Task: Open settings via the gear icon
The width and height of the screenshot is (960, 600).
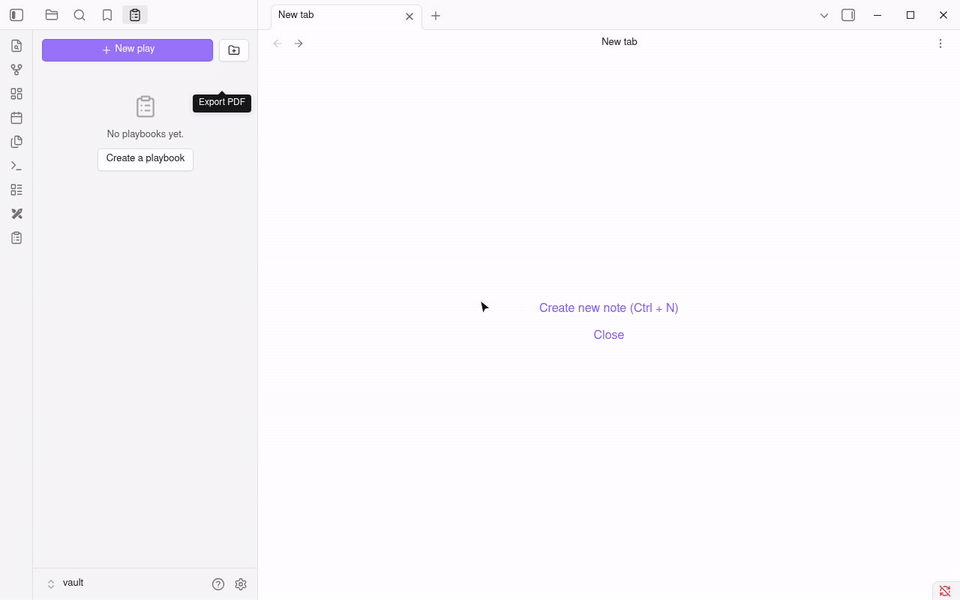Action: click(241, 584)
